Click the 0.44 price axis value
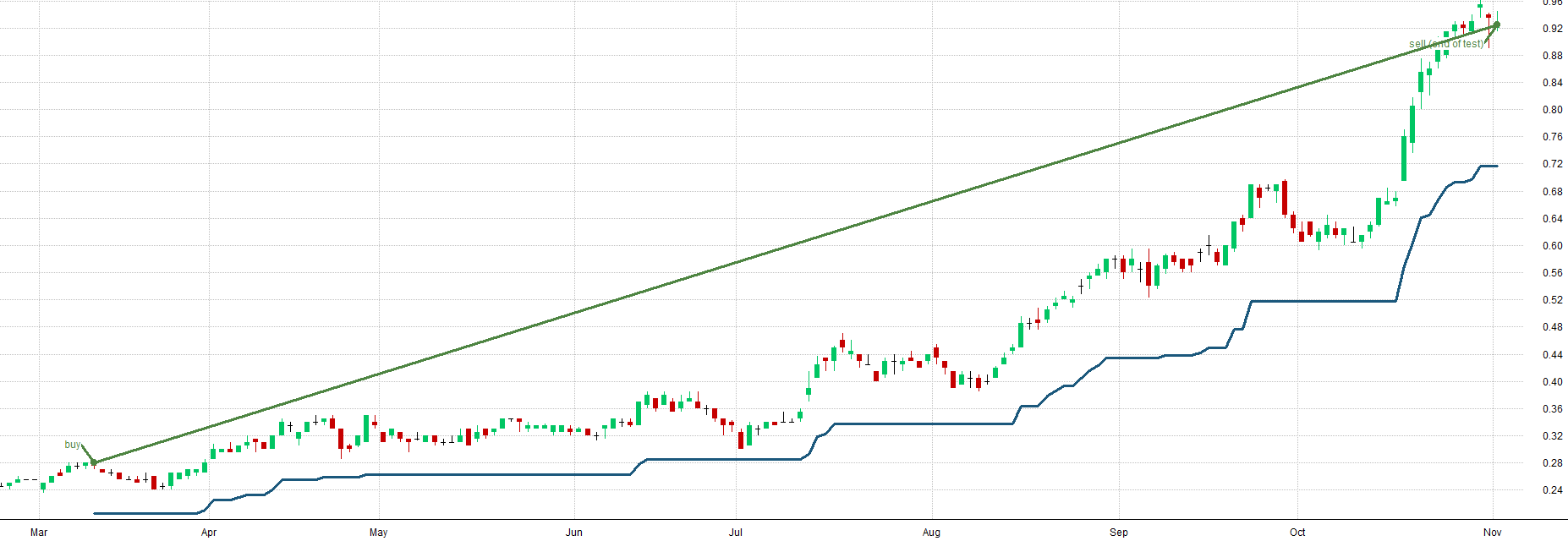The width and height of the screenshot is (1568, 541). click(1553, 355)
